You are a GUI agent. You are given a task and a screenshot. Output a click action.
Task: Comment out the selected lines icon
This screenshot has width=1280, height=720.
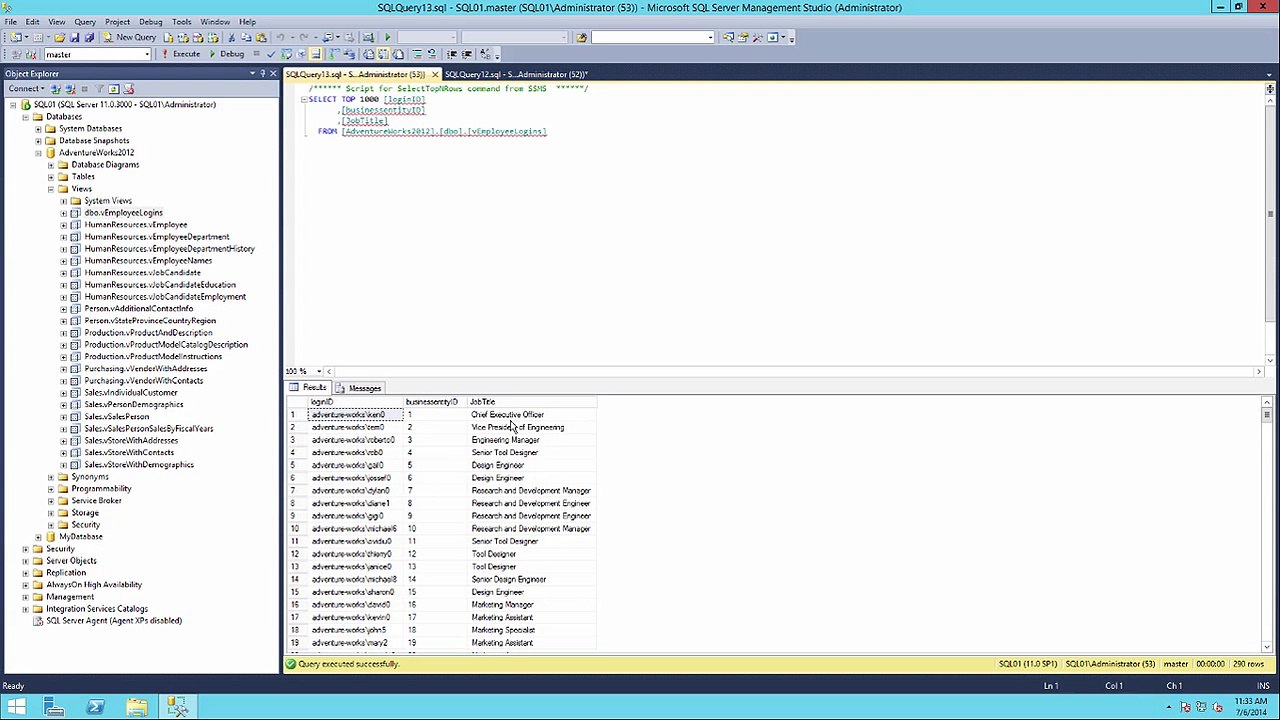417,54
